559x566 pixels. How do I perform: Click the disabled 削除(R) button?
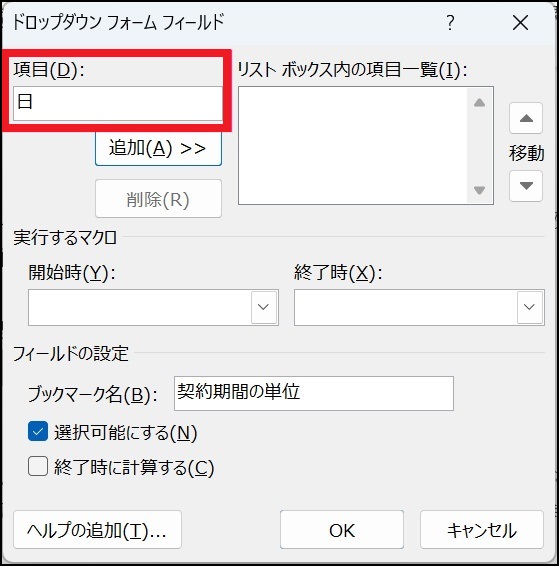click(x=158, y=199)
